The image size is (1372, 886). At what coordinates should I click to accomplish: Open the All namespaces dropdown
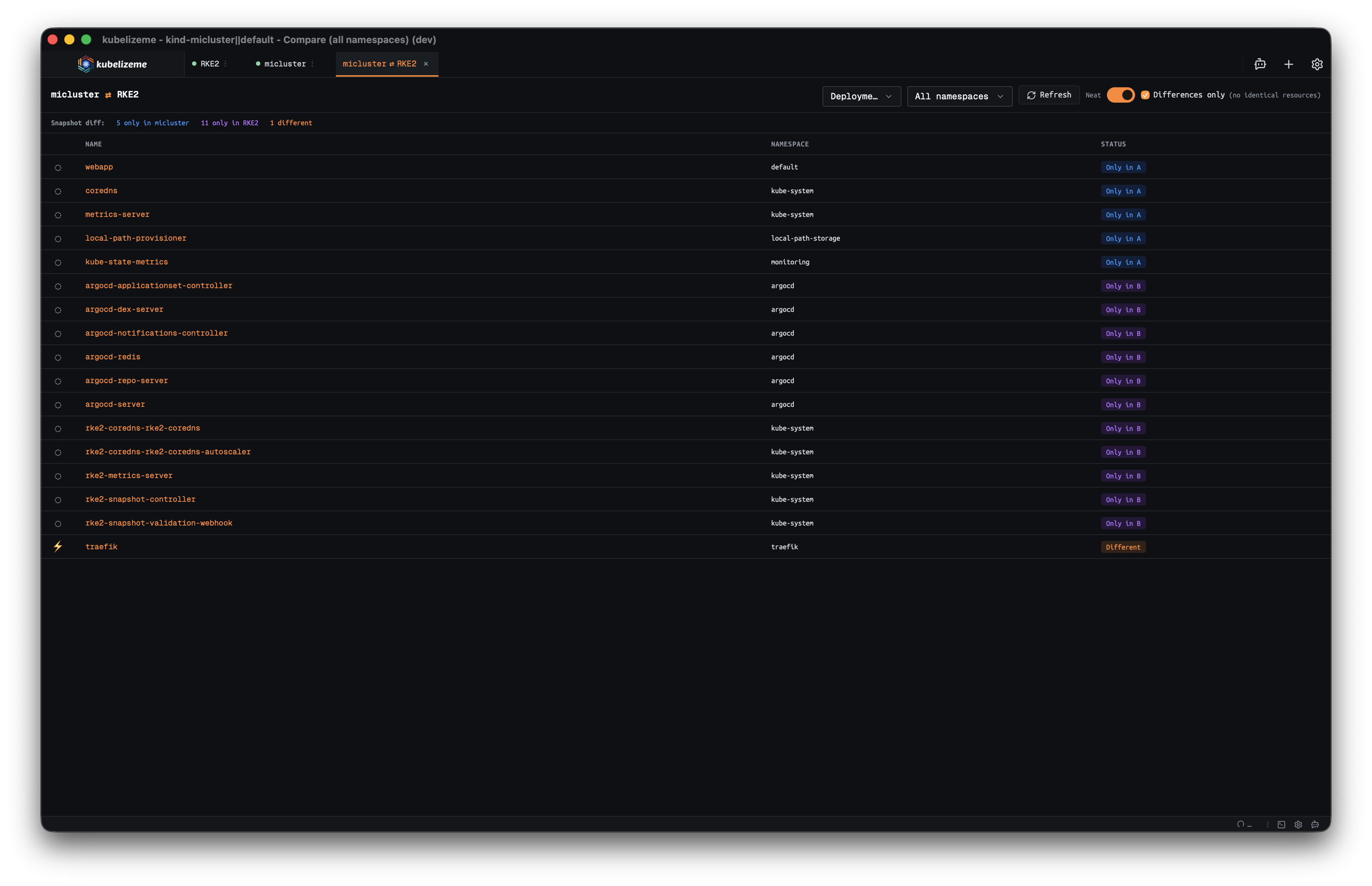click(960, 96)
